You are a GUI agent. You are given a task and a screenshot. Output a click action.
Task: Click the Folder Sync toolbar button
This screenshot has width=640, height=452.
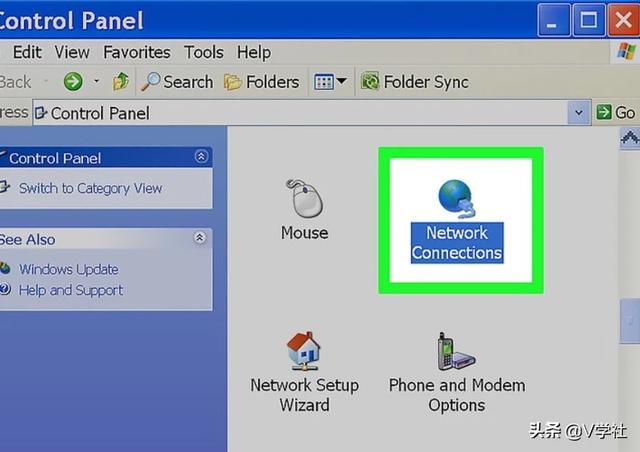point(415,82)
